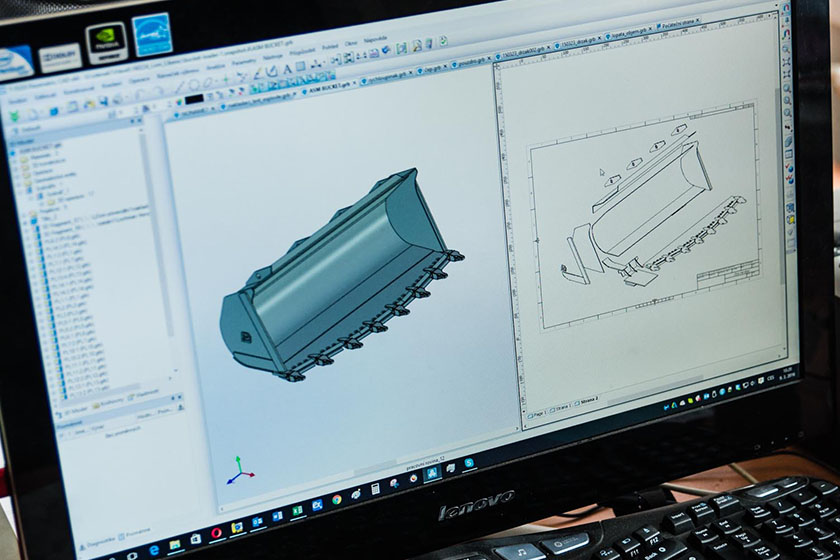Switch to the 3D Model panel tab

tap(77, 409)
